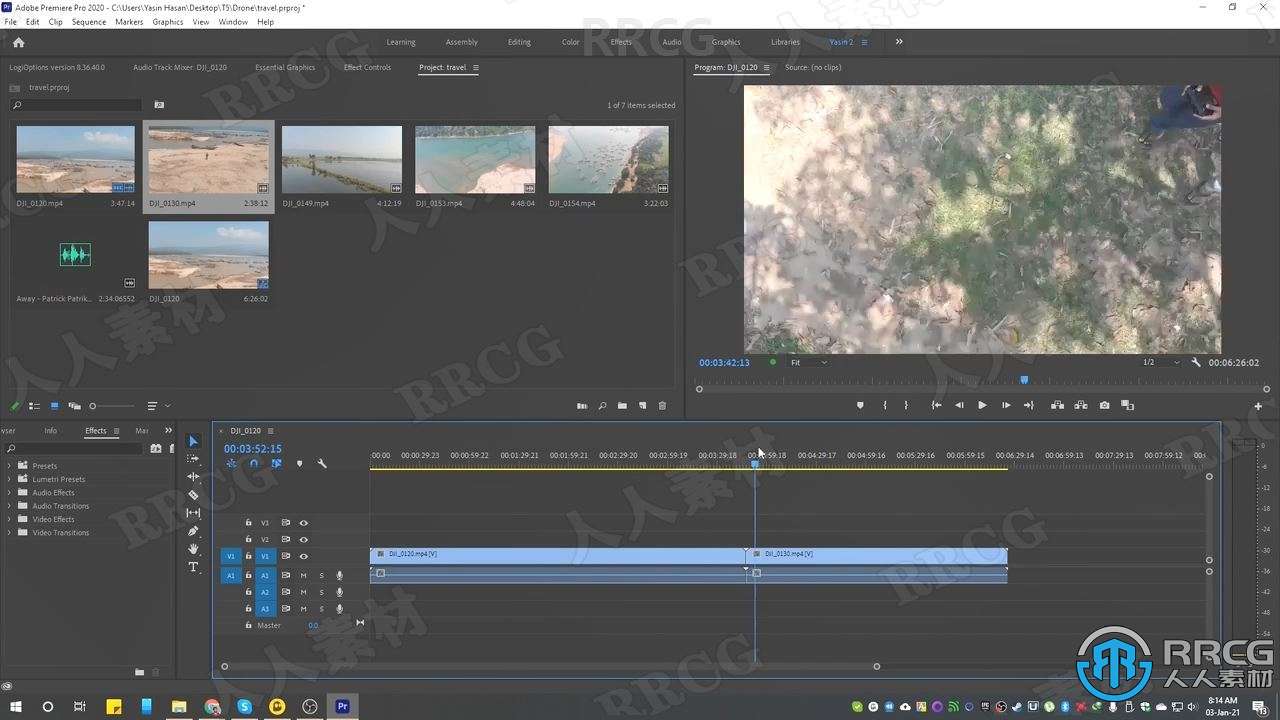The height and width of the screenshot is (720, 1280).
Task: Select the Ripple Edit tool
Action: click(x=193, y=477)
